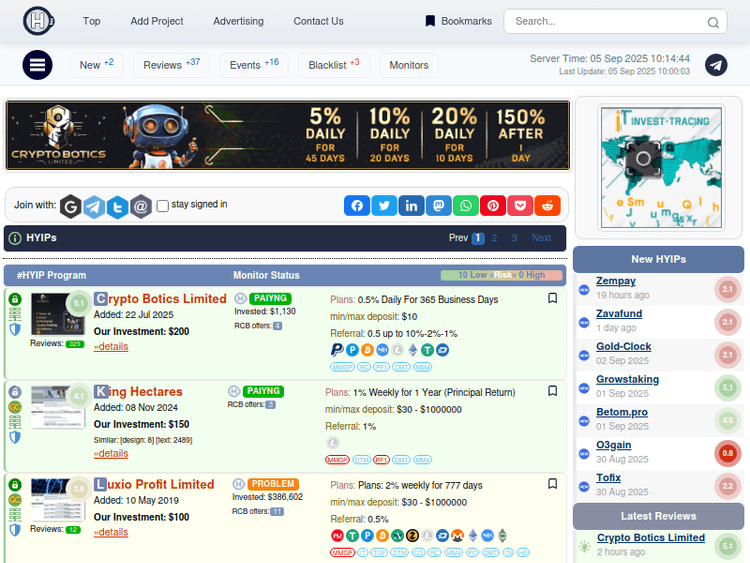Screen dimensions: 750x563
Task: Expand details for King Hectares
Action: 111,453
